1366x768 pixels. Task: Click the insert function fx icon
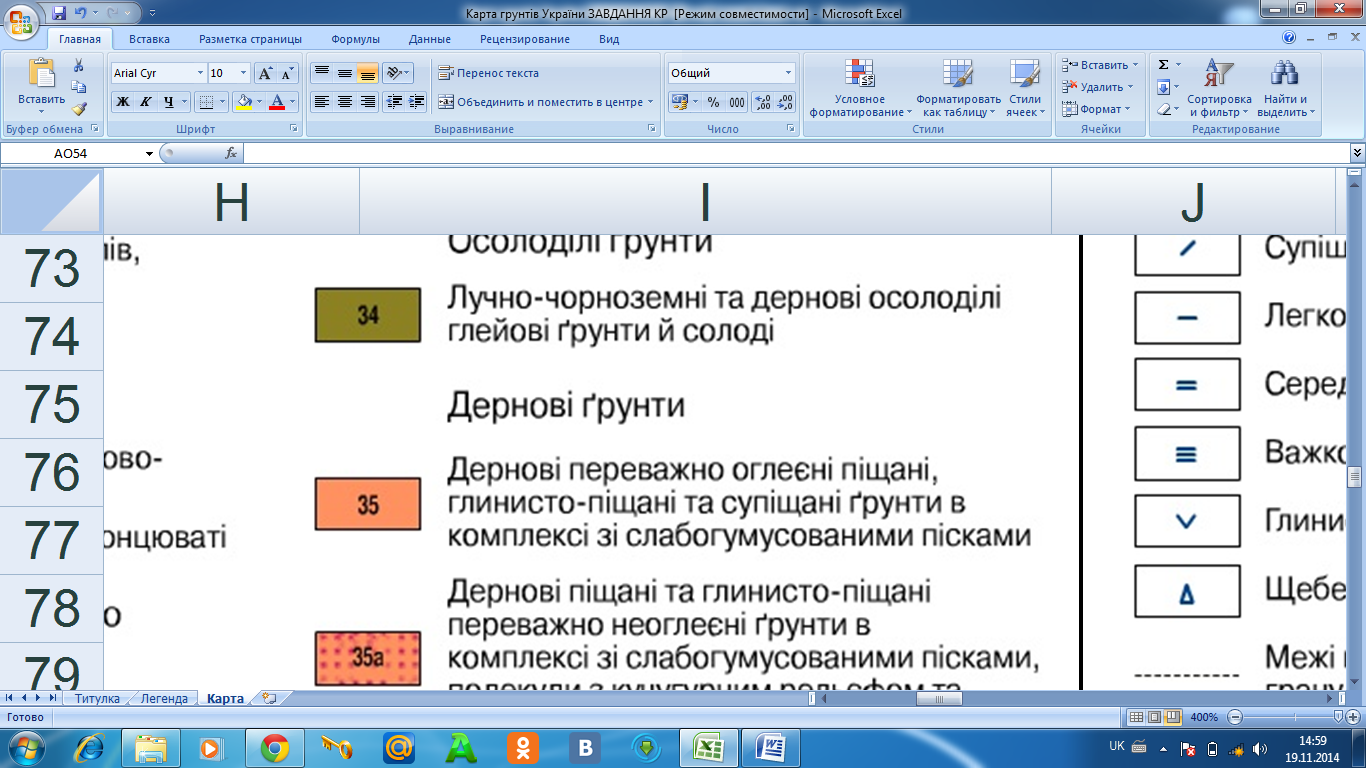[x=231, y=153]
